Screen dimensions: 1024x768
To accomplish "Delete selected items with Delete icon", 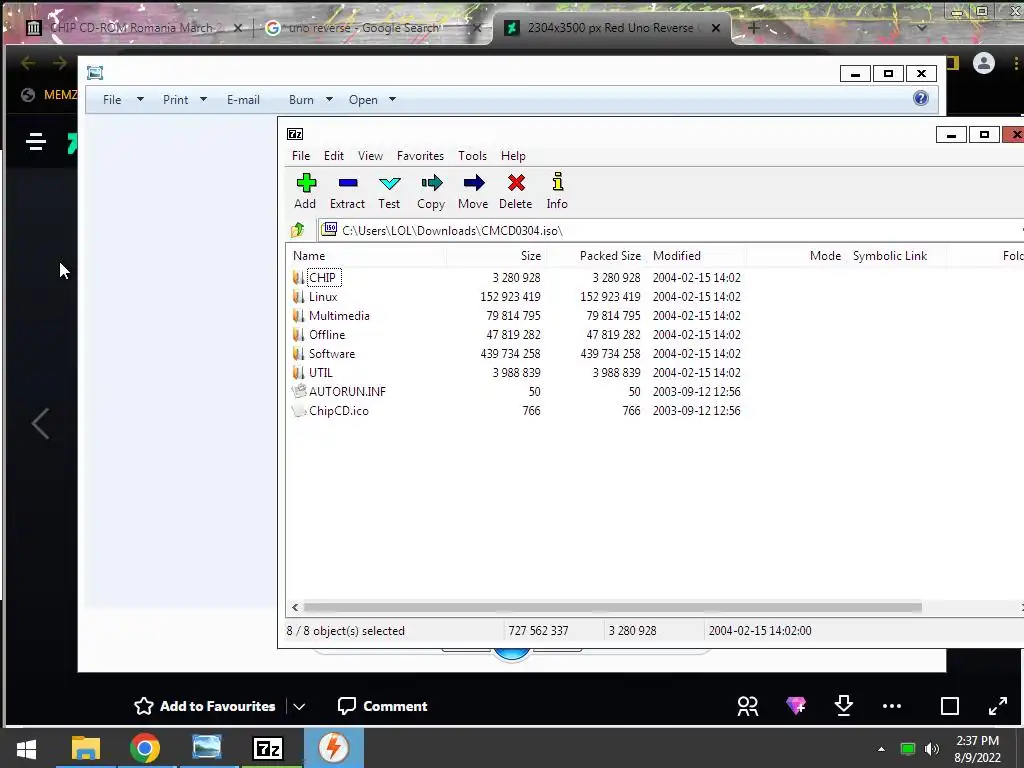I will click(x=516, y=191).
